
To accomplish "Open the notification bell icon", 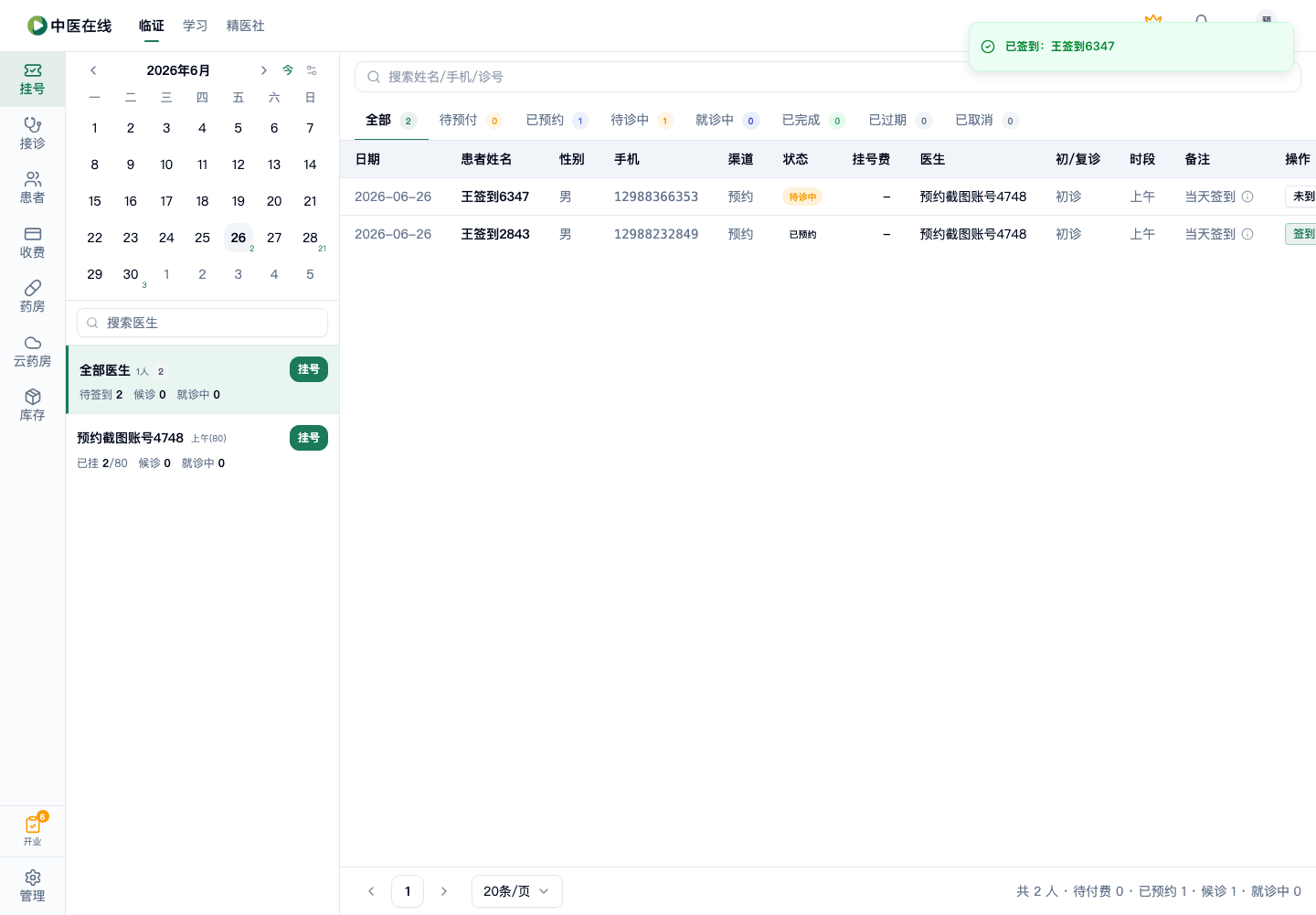I will tap(1201, 20).
